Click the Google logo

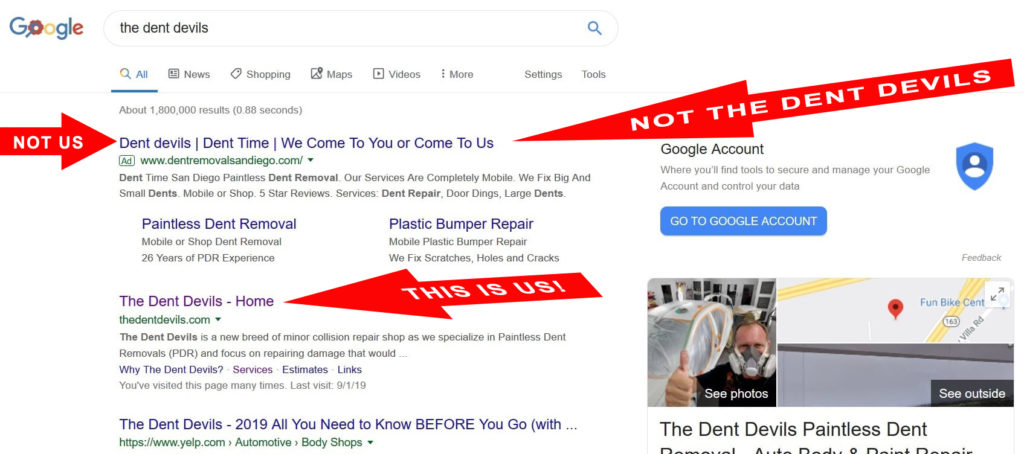coord(46,27)
